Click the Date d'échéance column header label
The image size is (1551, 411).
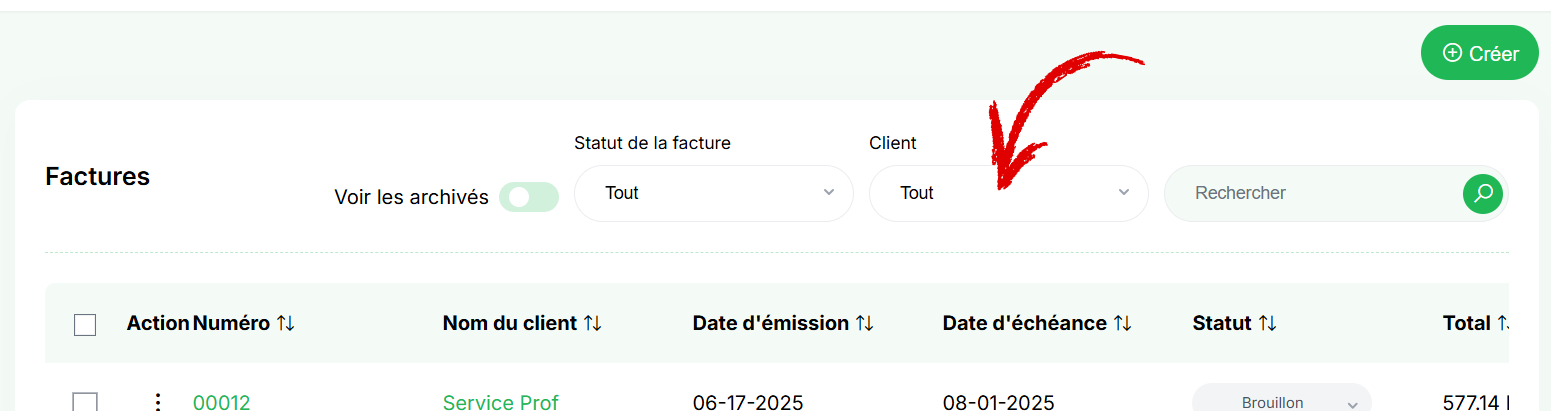point(1025,323)
